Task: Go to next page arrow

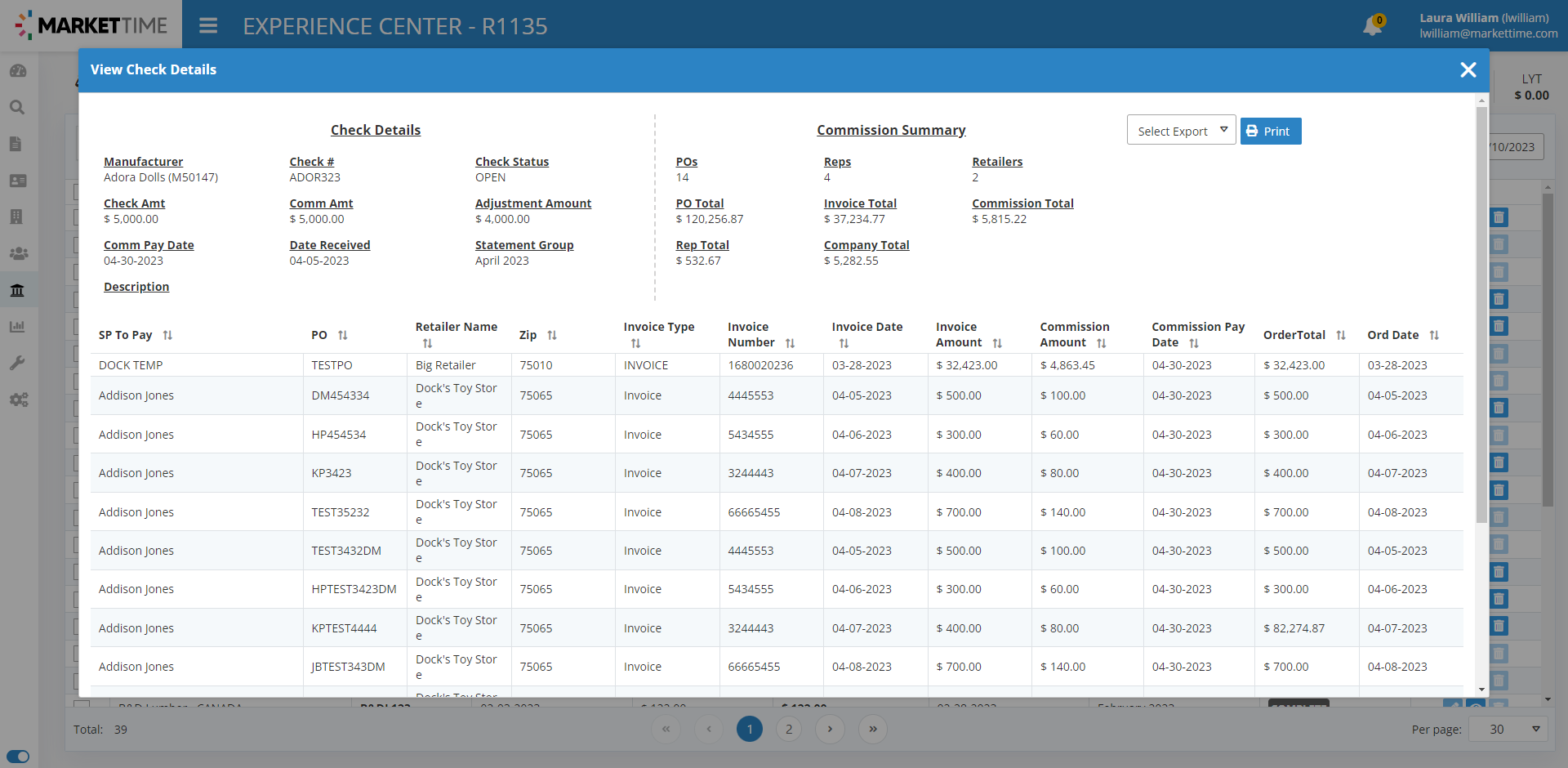Action: tap(829, 729)
